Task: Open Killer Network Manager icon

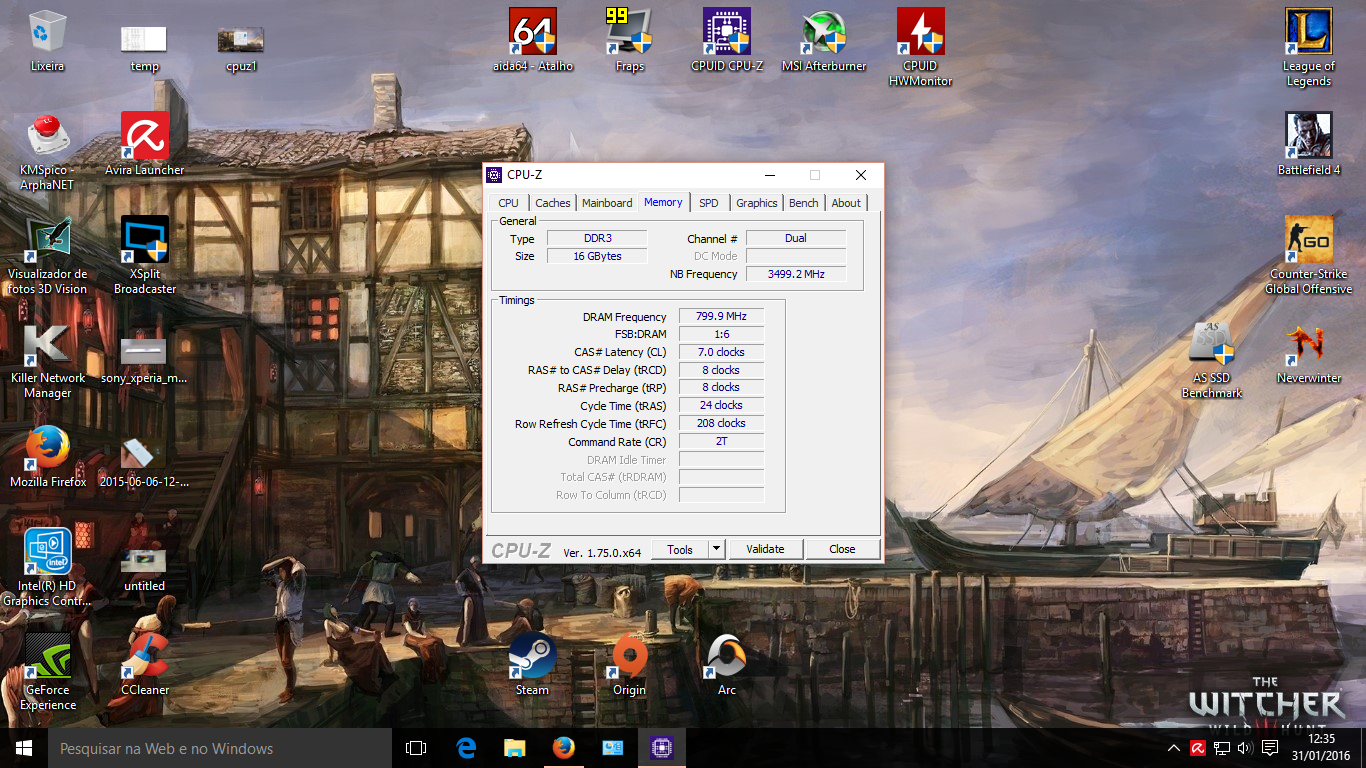Action: [47, 360]
